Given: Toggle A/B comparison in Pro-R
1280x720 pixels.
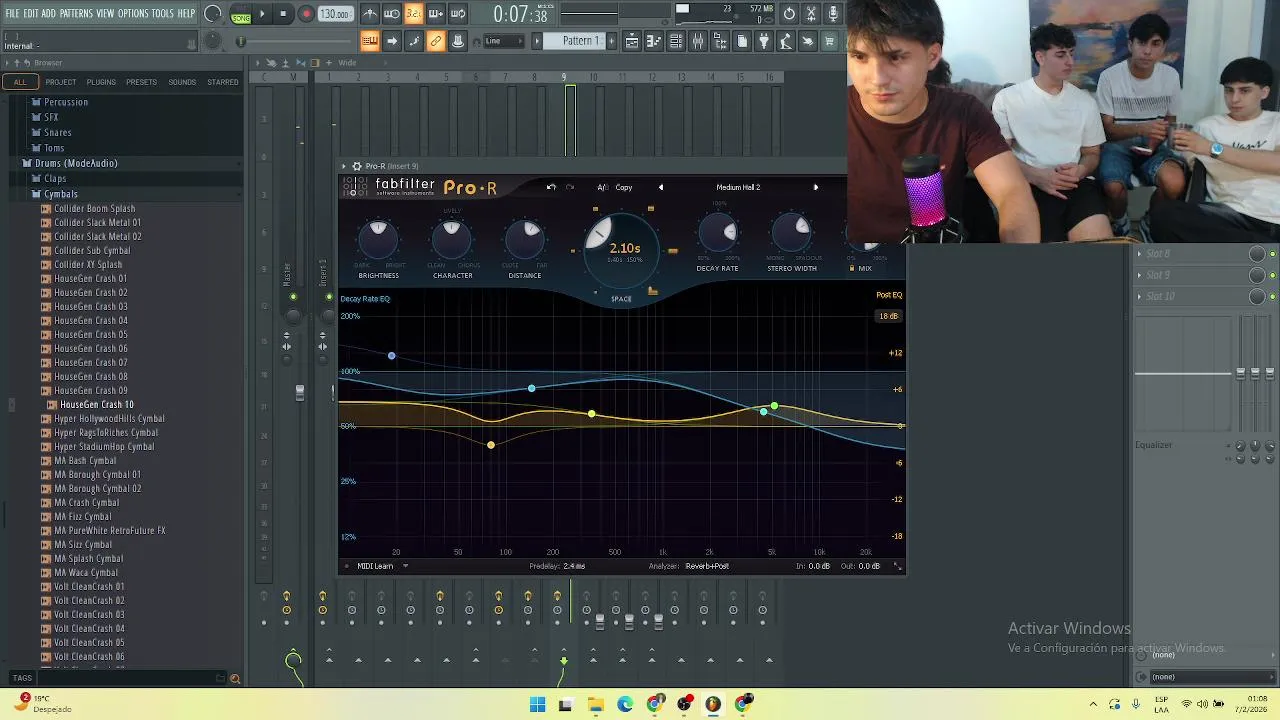Looking at the screenshot, I should coord(602,187).
